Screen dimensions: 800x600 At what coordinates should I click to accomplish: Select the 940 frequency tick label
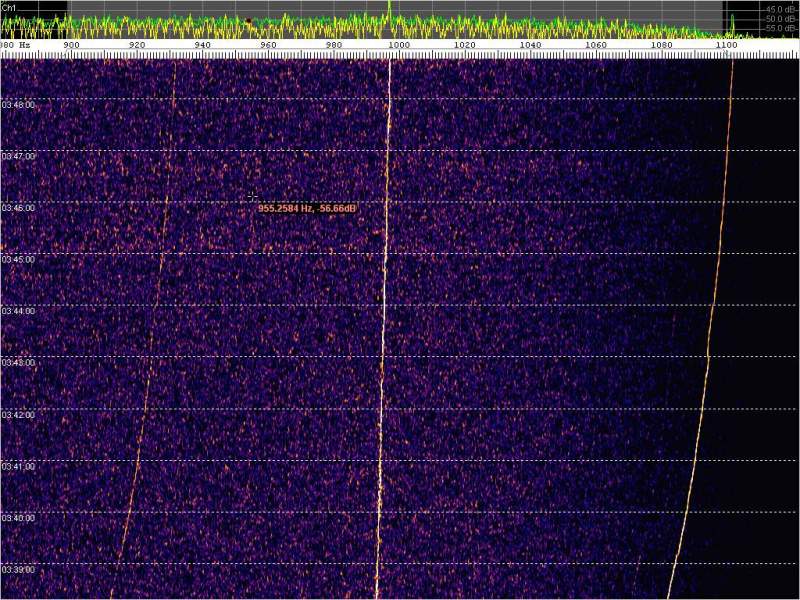(x=202, y=45)
